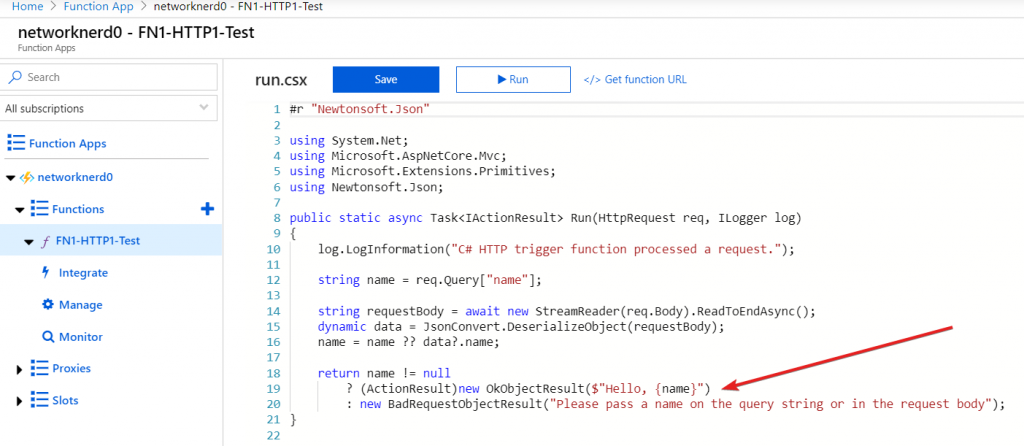Click the Proxies list icon
This screenshot has width=1024, height=446.
click(39, 368)
